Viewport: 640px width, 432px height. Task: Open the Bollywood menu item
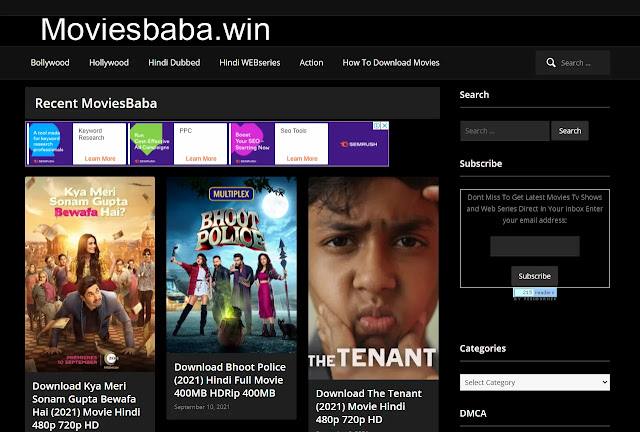[50, 62]
